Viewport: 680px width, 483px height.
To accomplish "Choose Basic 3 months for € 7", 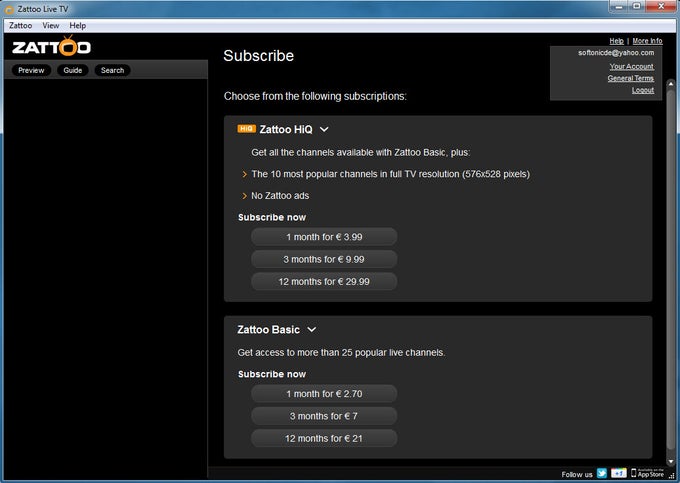I will click(x=324, y=416).
